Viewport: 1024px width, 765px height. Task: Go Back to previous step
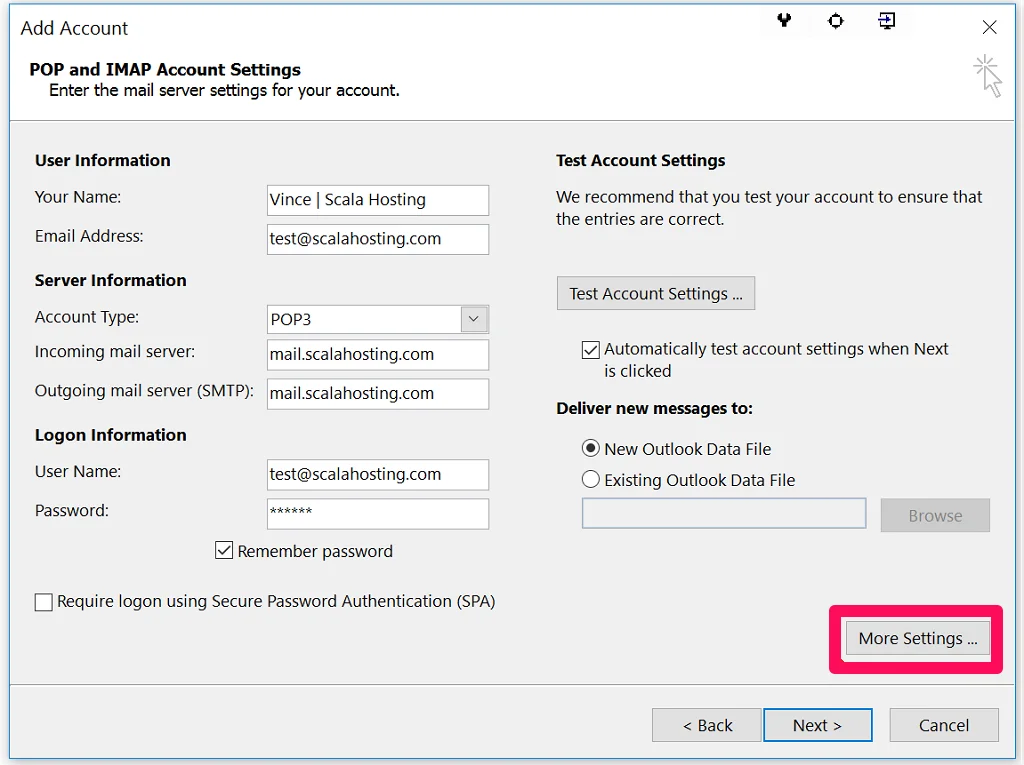coord(706,725)
